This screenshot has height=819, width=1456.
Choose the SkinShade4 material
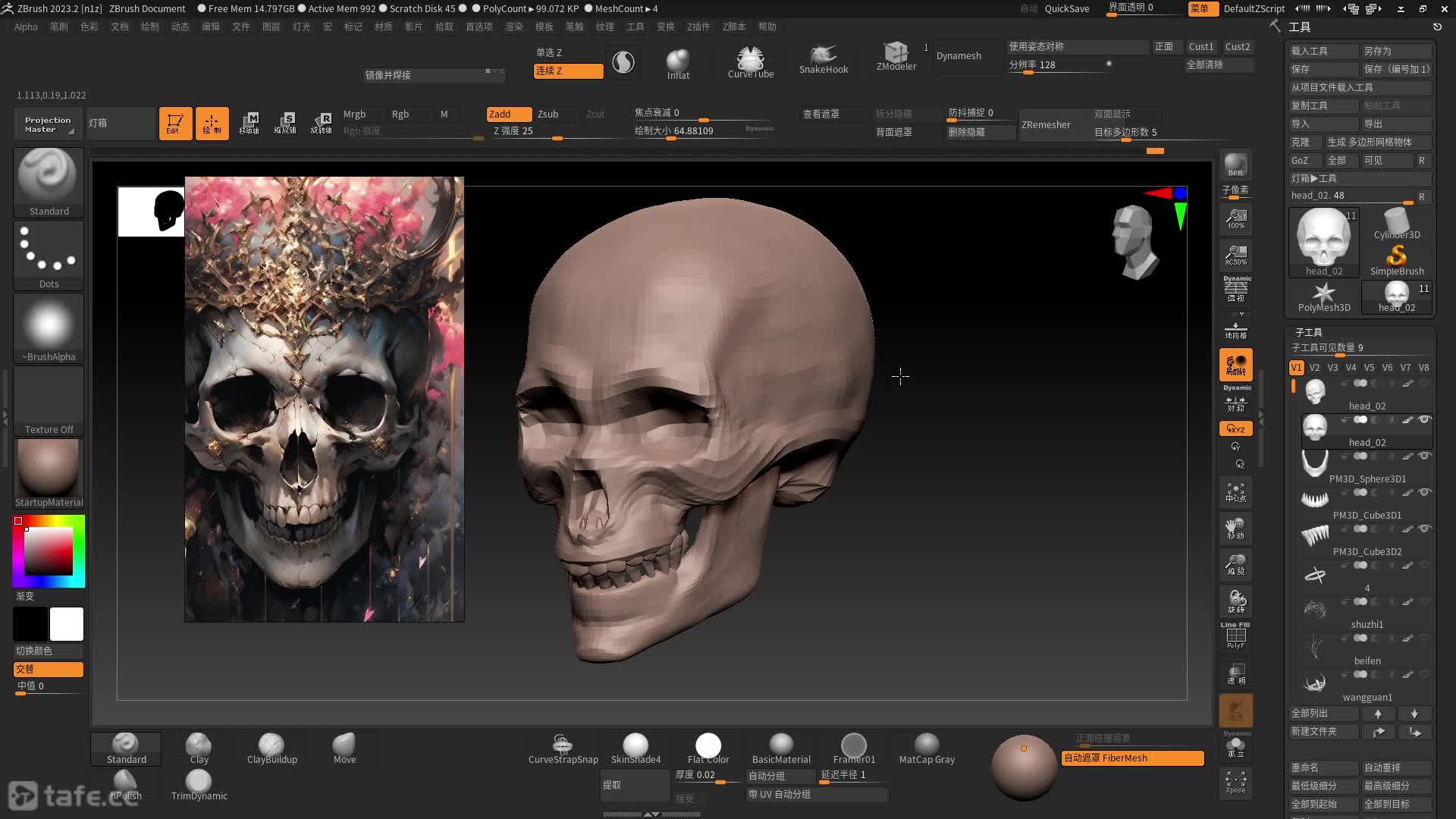pyautogui.click(x=635, y=749)
